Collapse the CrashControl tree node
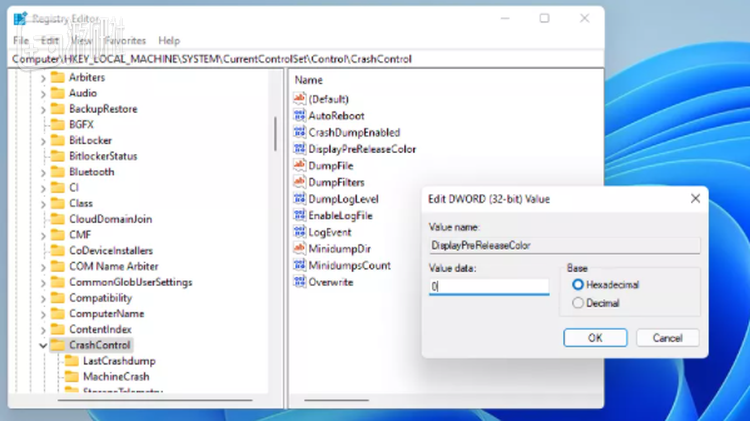Viewport: 750px width, 421px height. coord(43,345)
